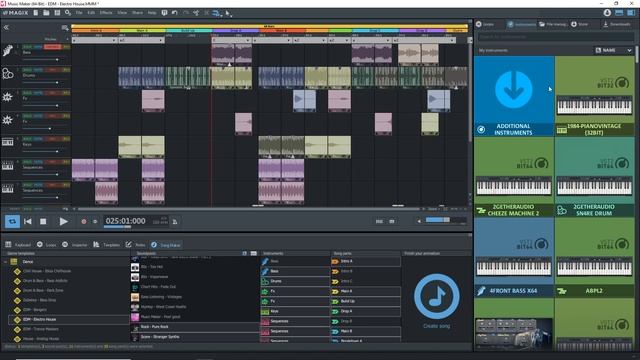Select the EDM - Electro House template

[x=69, y=319]
